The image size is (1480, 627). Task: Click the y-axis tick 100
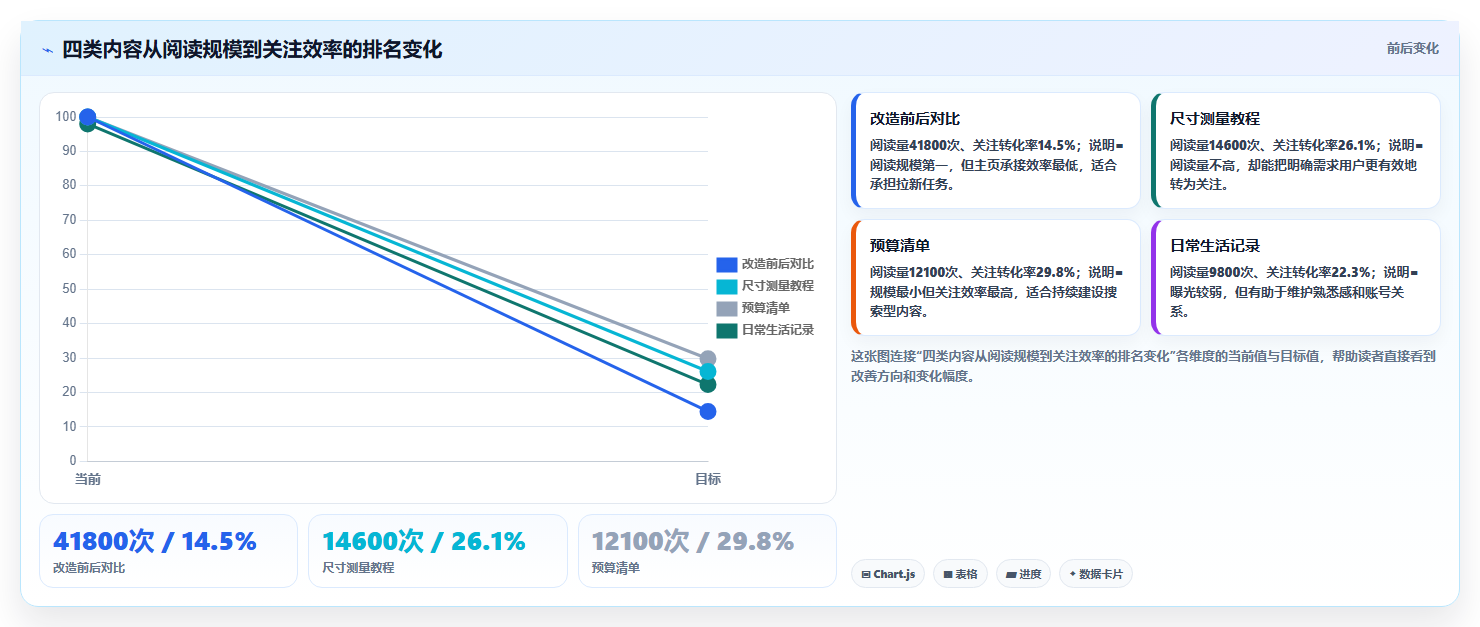(66, 117)
